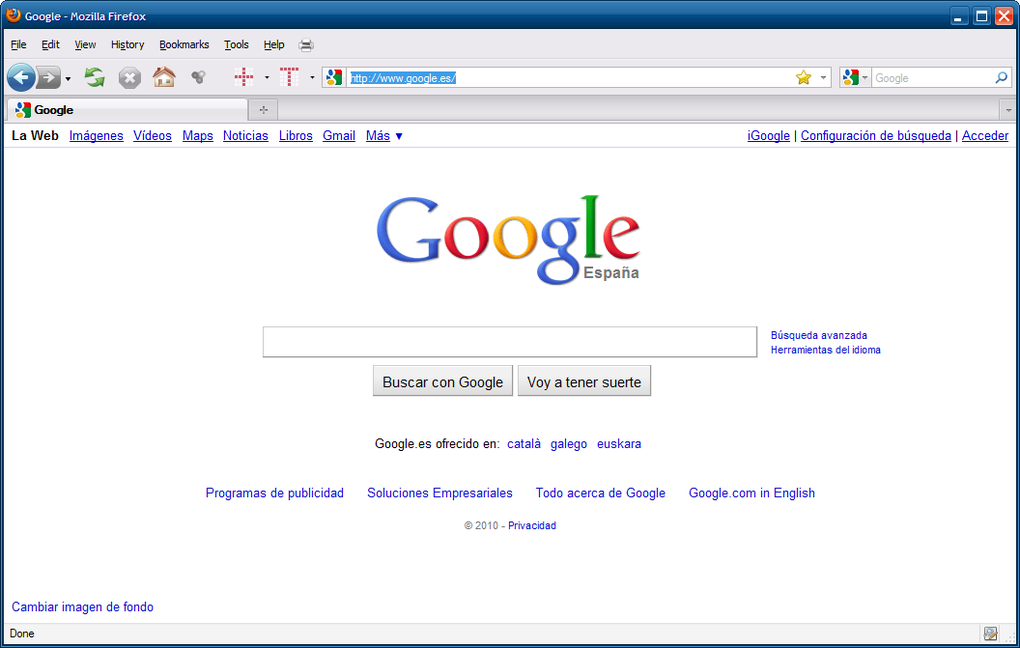Stop loading with the grey X icon
Image resolution: width=1020 pixels, height=648 pixels.
point(129,78)
